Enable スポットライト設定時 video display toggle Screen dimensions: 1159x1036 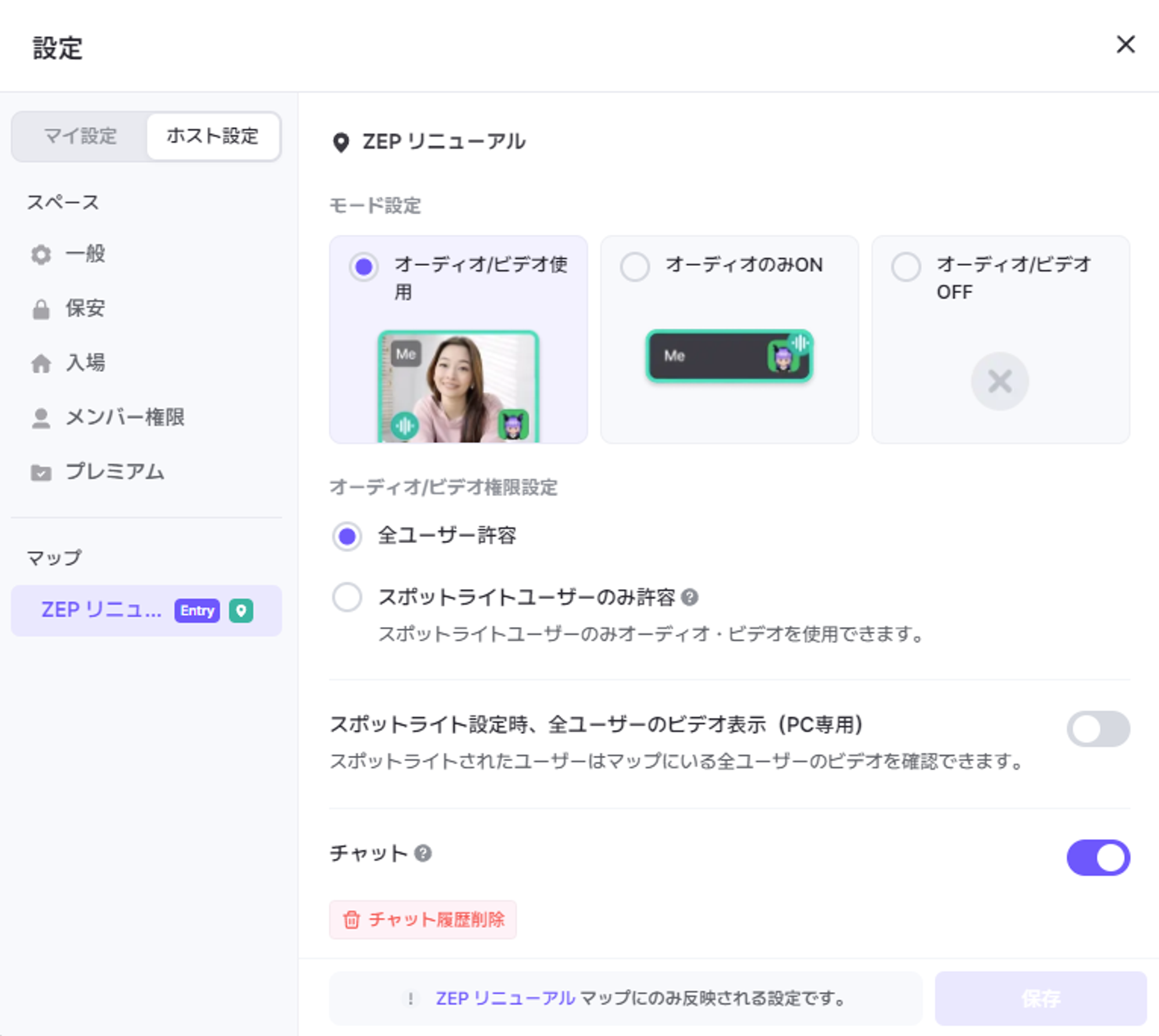pyautogui.click(x=1098, y=728)
